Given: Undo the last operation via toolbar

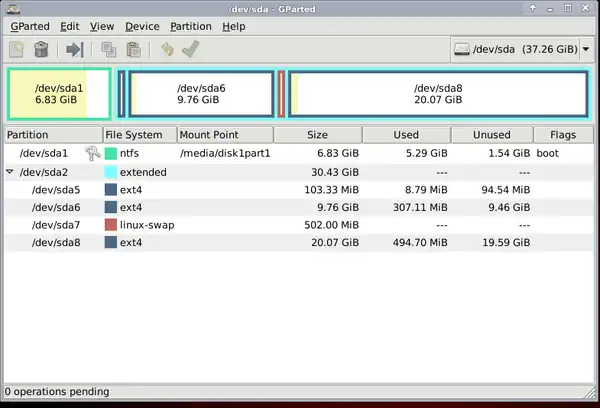Looking at the screenshot, I should 167,49.
